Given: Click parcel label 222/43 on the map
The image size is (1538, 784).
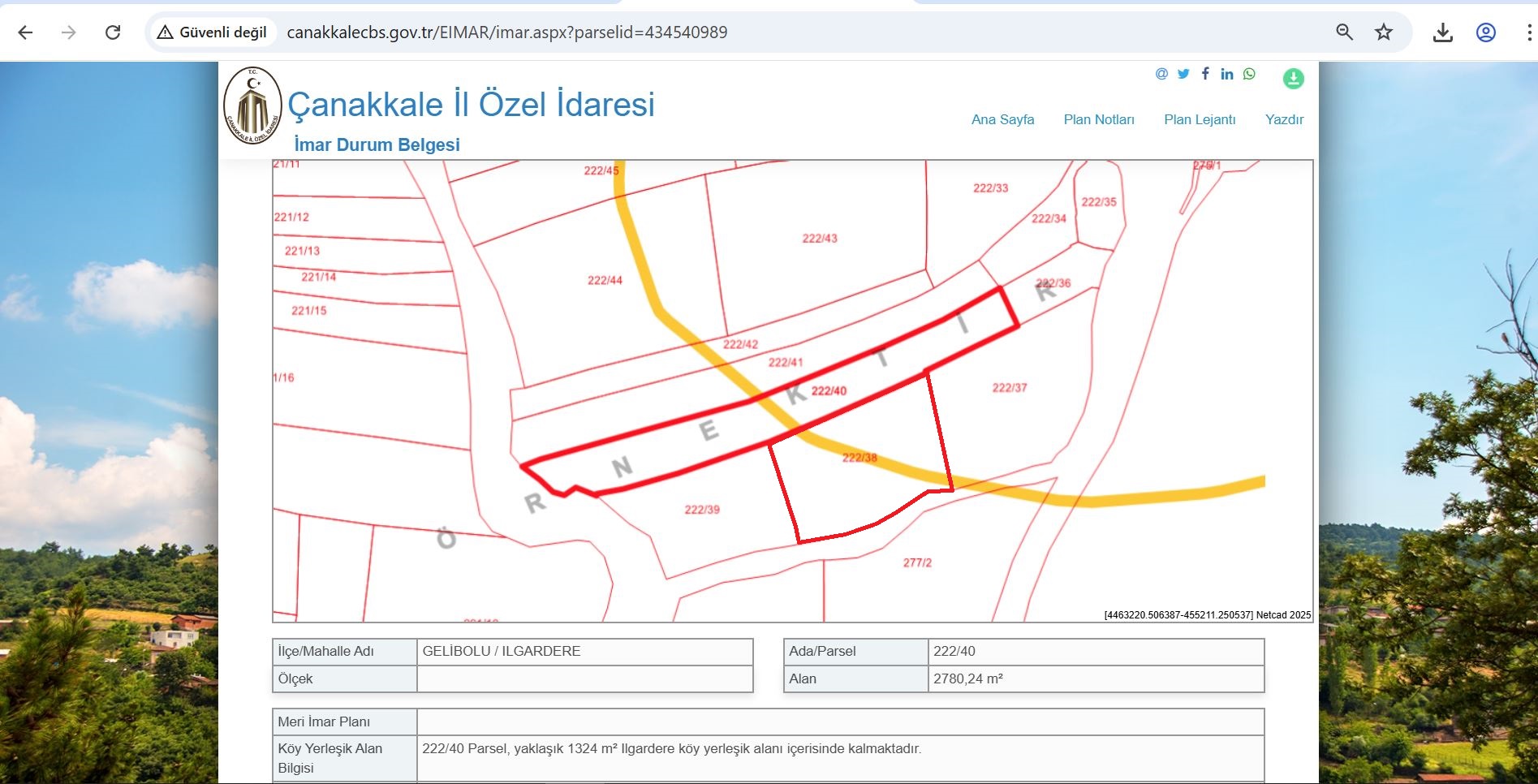Looking at the screenshot, I should 820,239.
